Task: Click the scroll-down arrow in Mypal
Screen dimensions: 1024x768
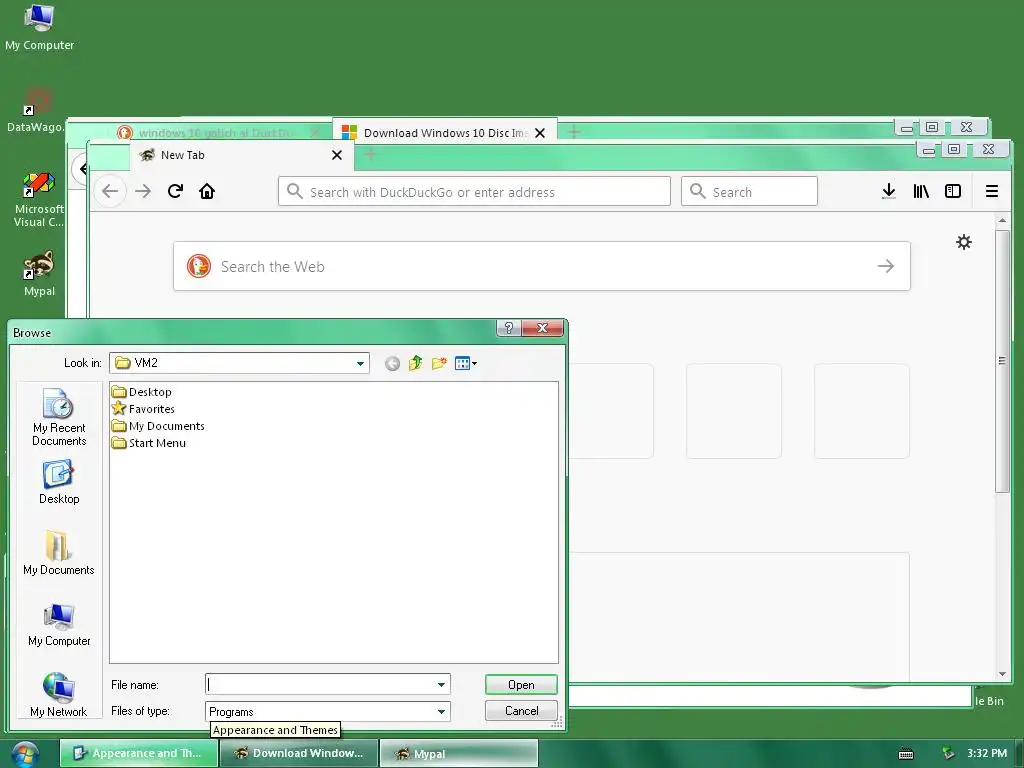Action: pyautogui.click(x=1002, y=674)
